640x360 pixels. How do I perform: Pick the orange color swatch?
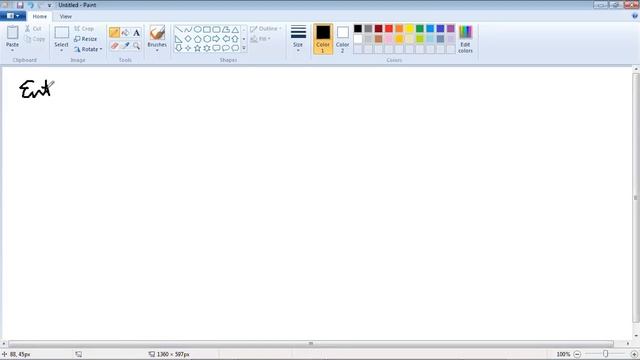pyautogui.click(x=399, y=29)
